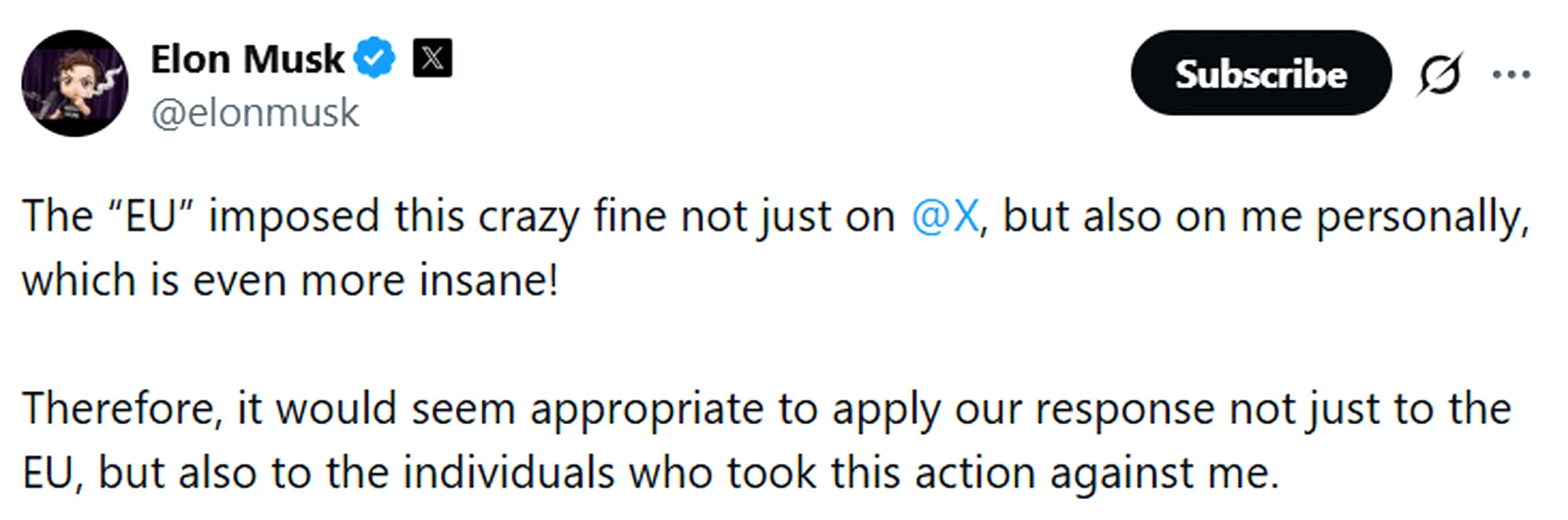Open the X affiliation badge

[x=432, y=58]
